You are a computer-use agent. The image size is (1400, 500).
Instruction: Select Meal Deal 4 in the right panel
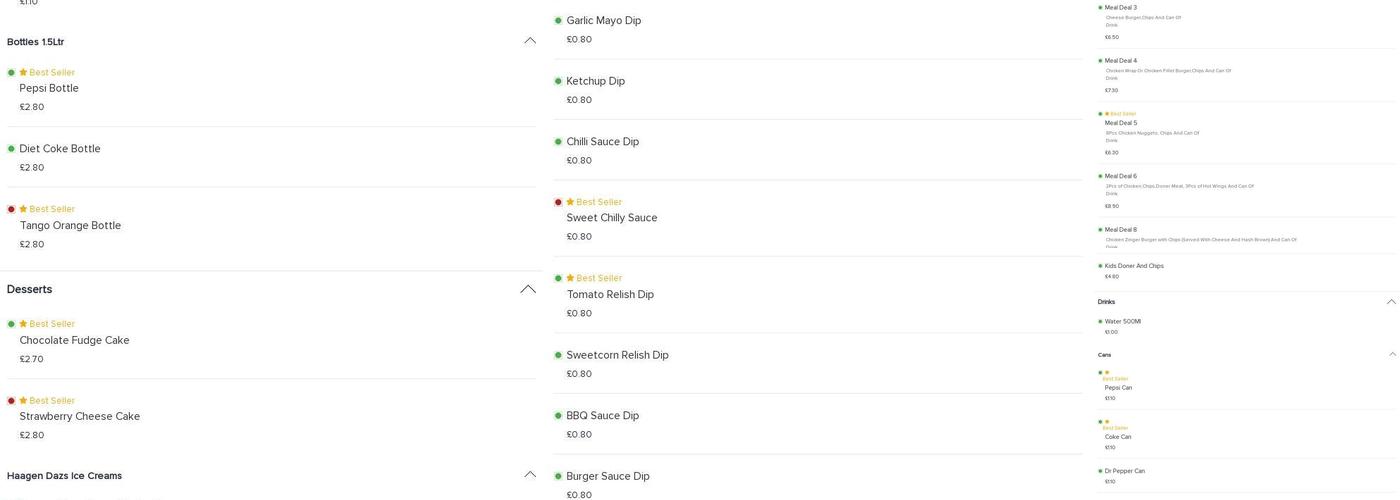(x=1120, y=61)
